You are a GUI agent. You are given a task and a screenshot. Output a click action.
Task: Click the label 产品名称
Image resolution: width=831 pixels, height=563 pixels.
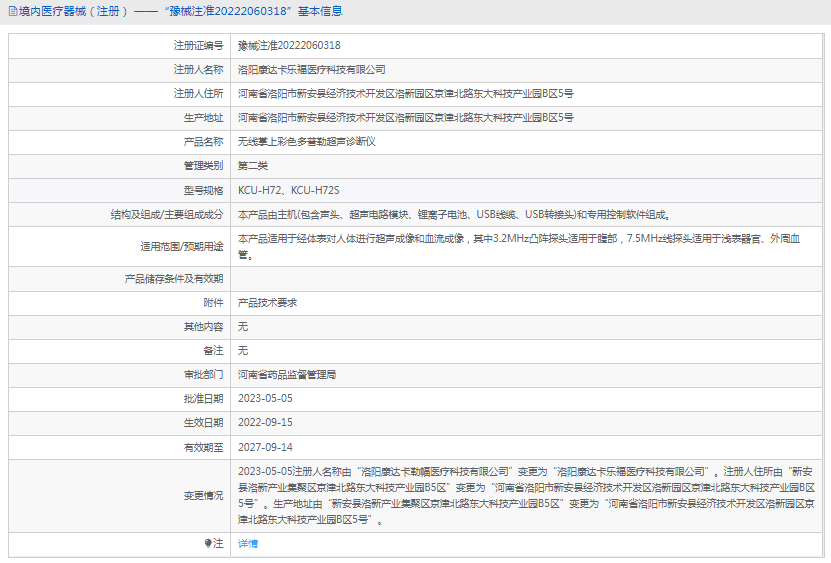point(204,142)
